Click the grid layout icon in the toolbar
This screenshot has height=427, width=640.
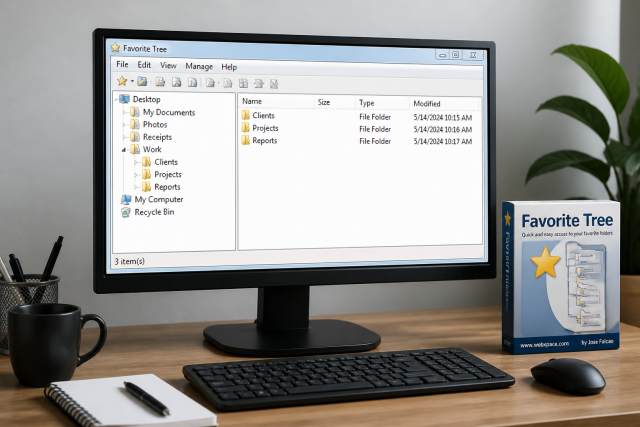244,84
